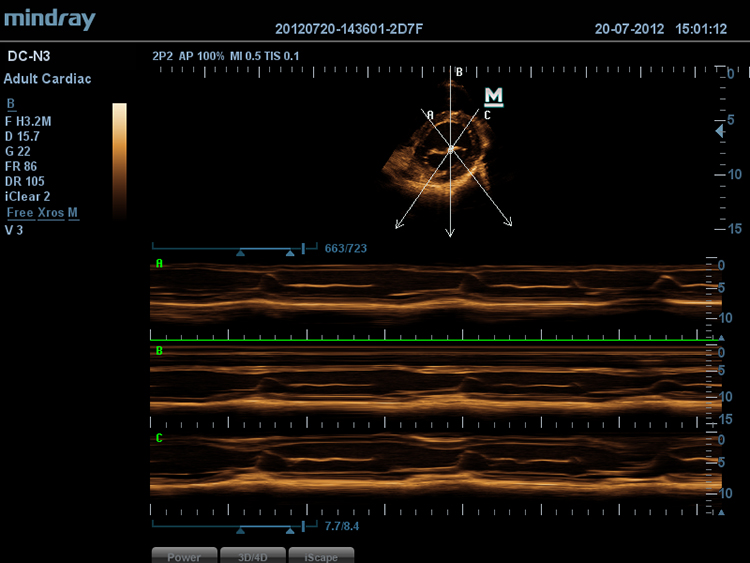Click the iScape button
Viewport: 750px width, 563px height.
click(x=320, y=556)
